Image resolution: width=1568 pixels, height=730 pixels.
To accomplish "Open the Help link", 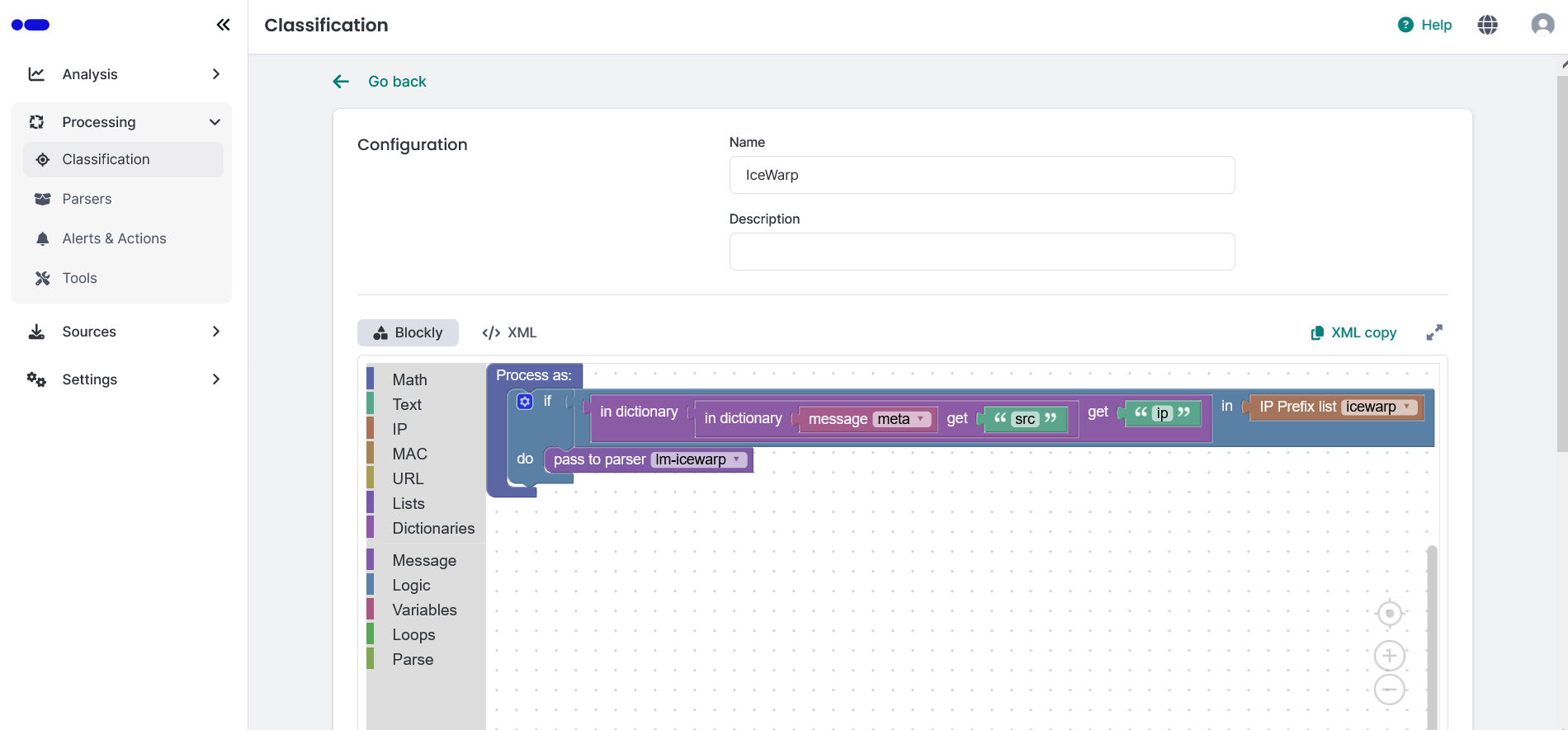I will pos(1425,25).
